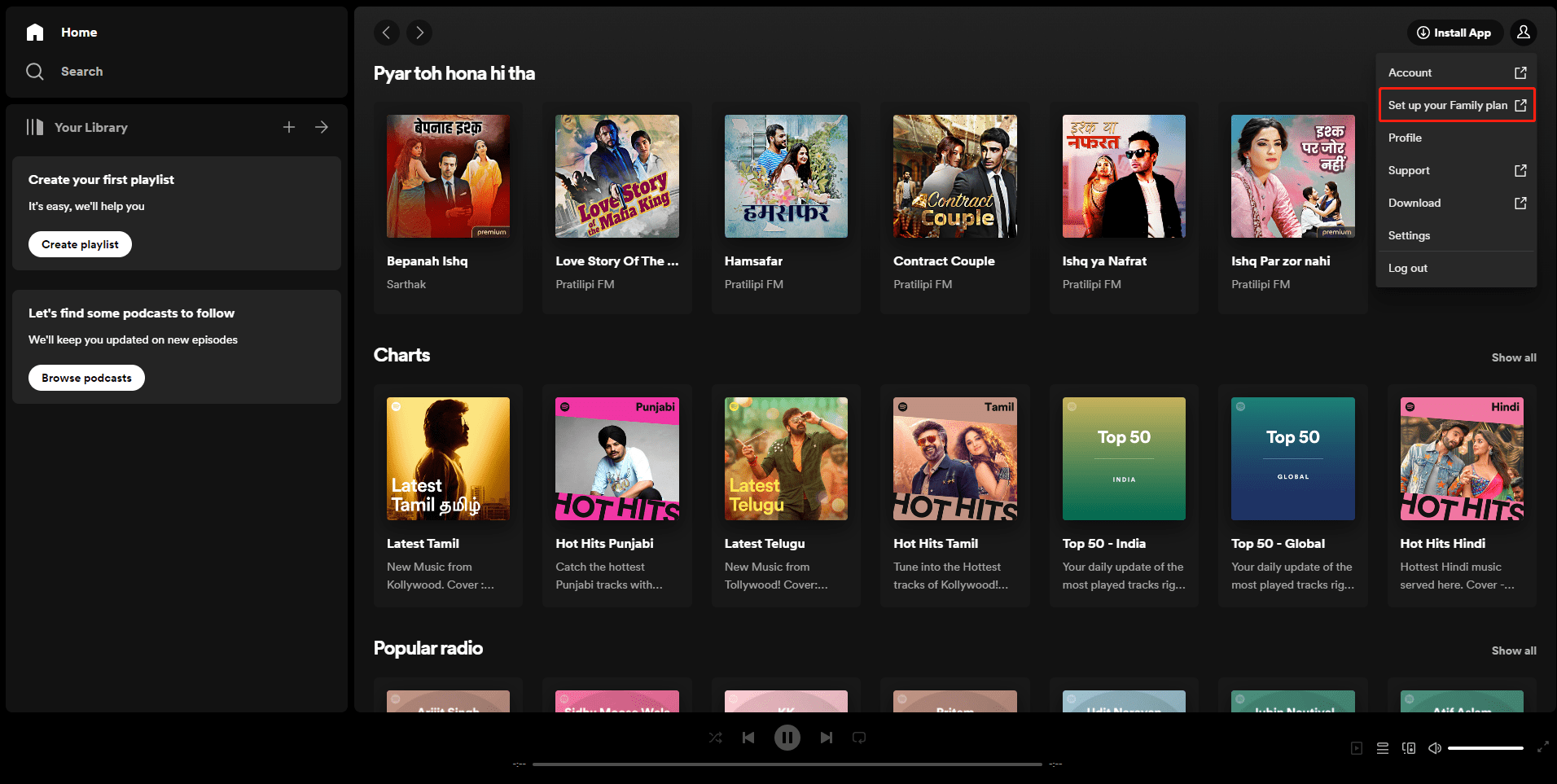
Task: Click the pause button in player
Action: click(787, 738)
